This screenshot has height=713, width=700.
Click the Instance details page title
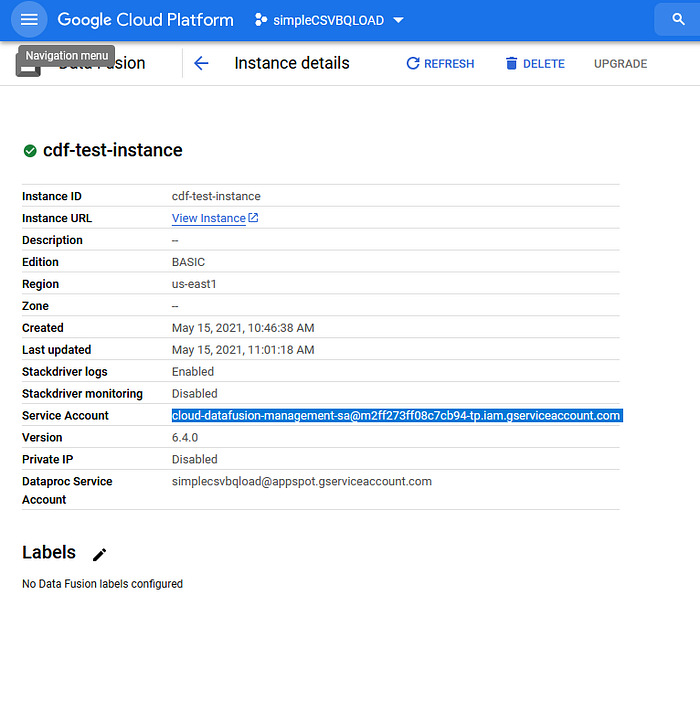292,63
